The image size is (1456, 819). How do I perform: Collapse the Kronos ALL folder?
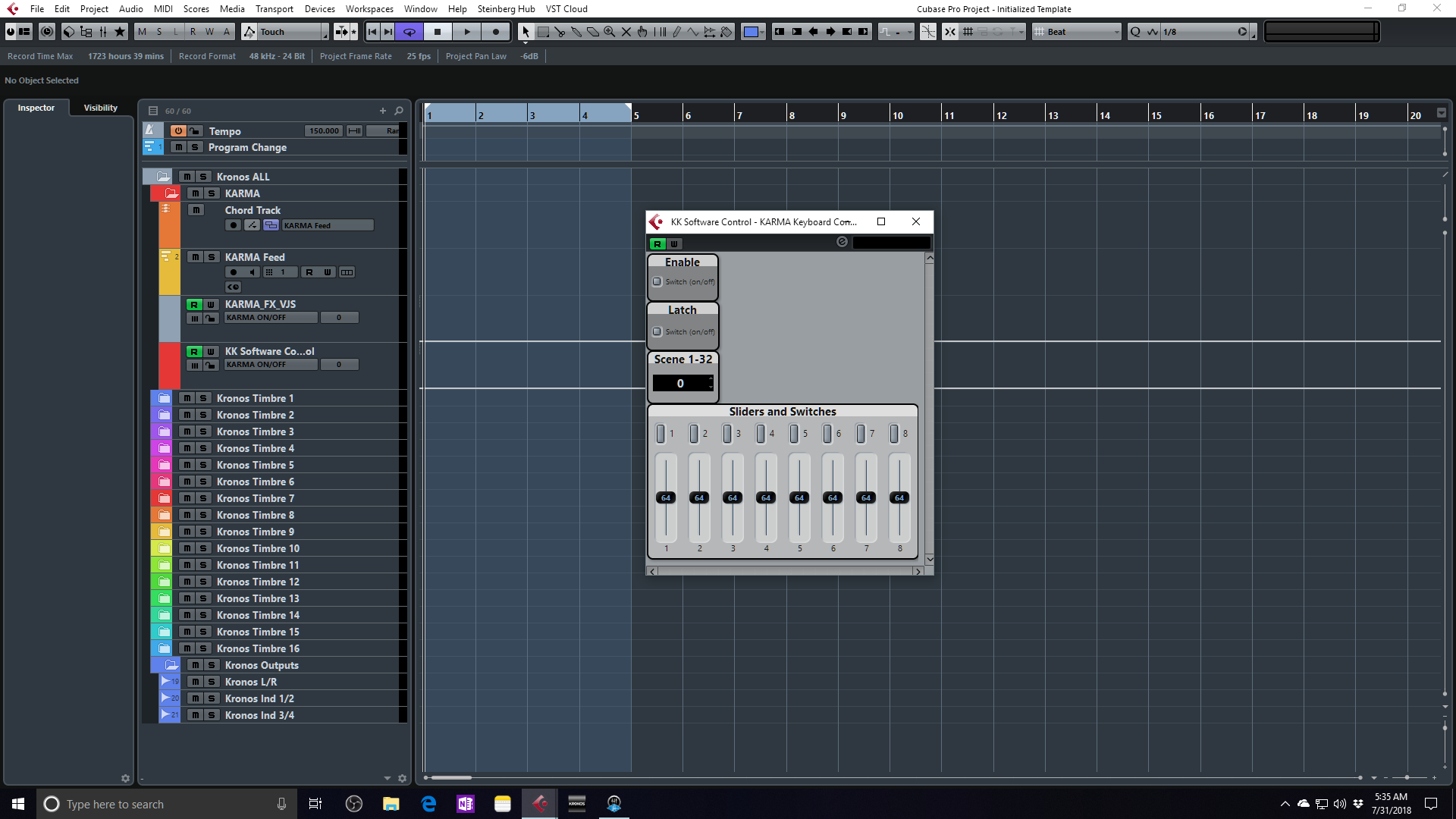(x=163, y=177)
